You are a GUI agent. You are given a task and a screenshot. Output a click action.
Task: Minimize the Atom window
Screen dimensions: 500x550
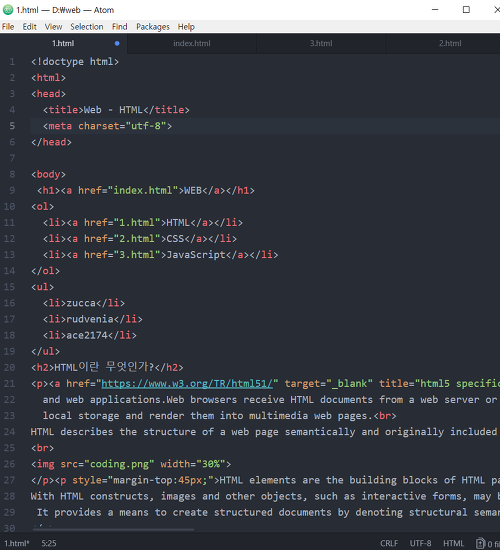tap(435, 10)
